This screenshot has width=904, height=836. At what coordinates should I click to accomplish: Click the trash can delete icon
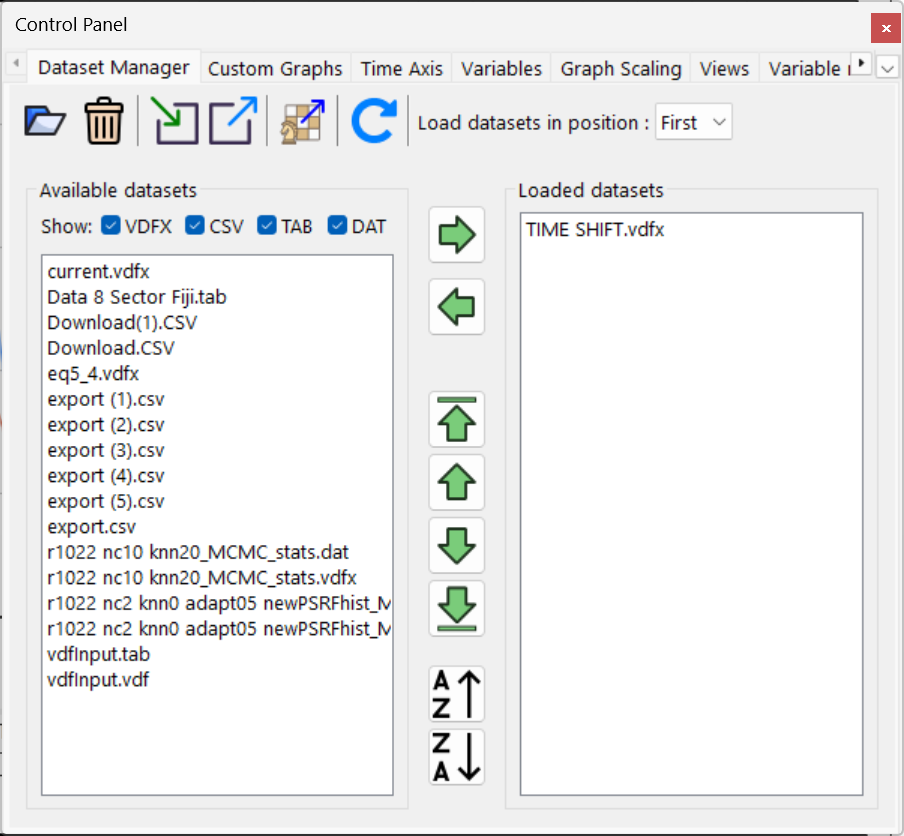(x=103, y=122)
